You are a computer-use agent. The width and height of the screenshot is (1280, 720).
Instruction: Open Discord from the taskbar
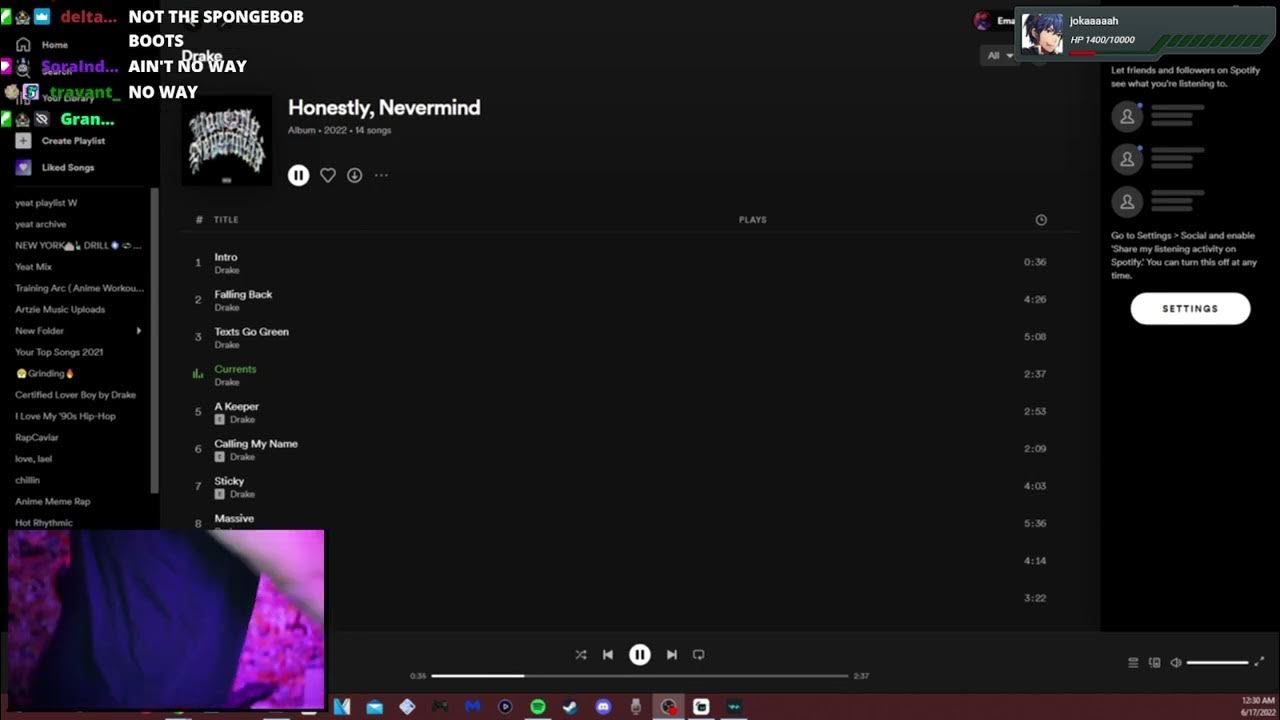coord(603,707)
